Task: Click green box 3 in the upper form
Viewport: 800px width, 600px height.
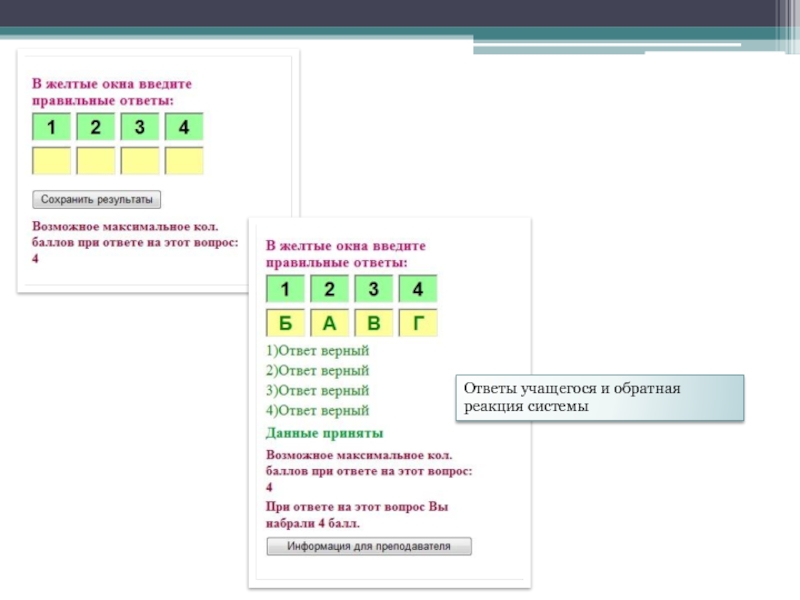Action: point(140,127)
